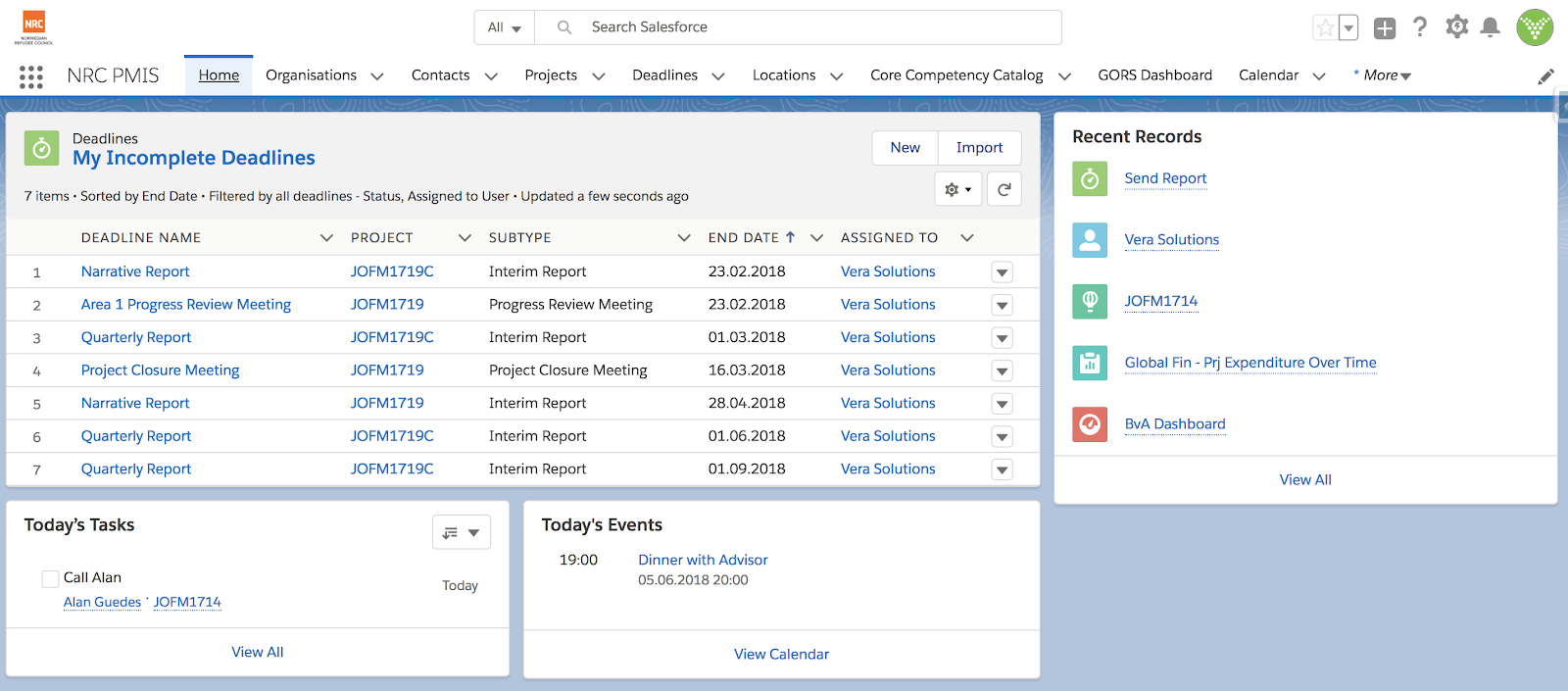
Task: Open the Help question mark icon
Action: coord(1420,27)
